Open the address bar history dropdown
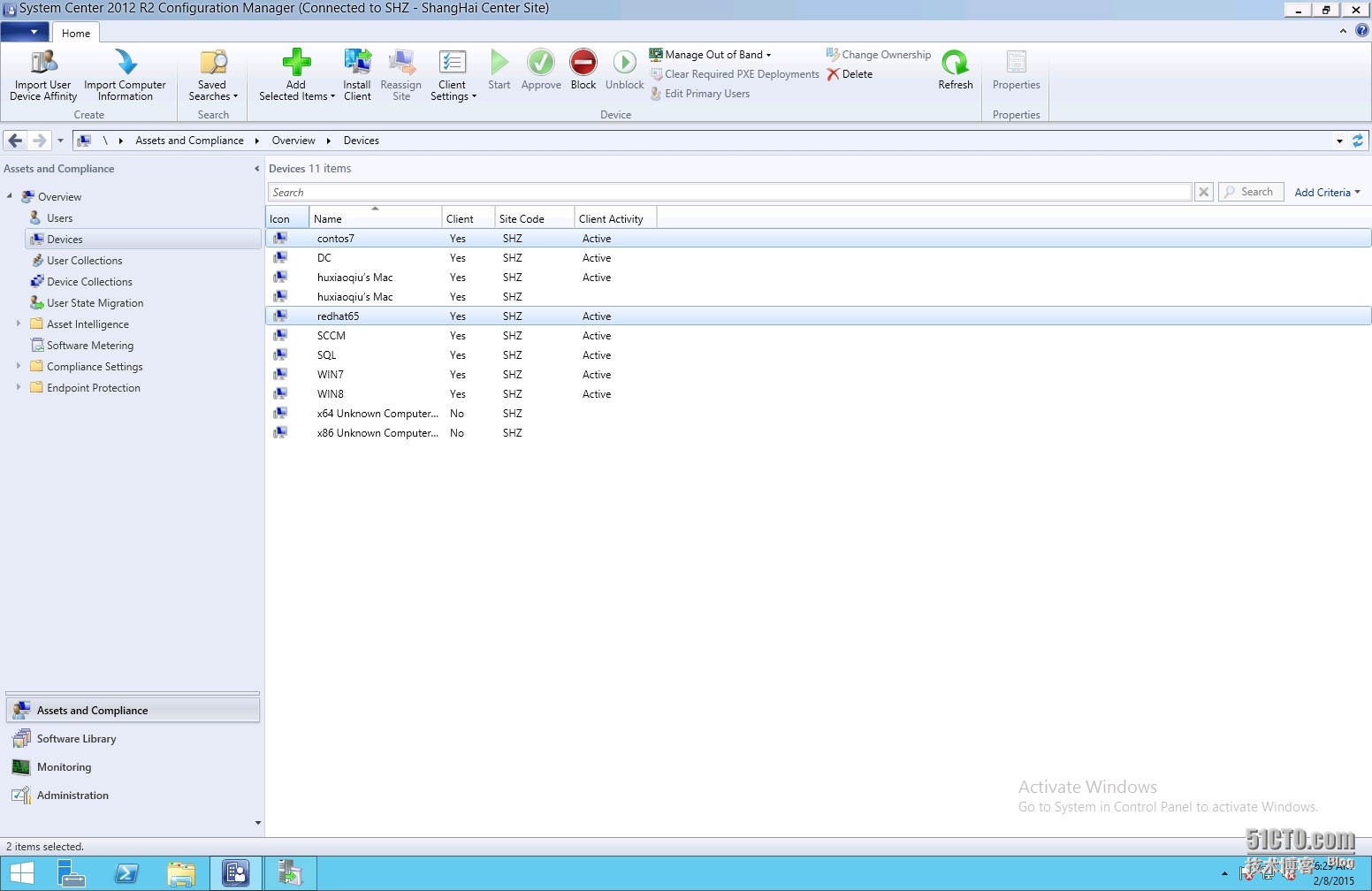Image resolution: width=1372 pixels, height=891 pixels. pos(1339,141)
